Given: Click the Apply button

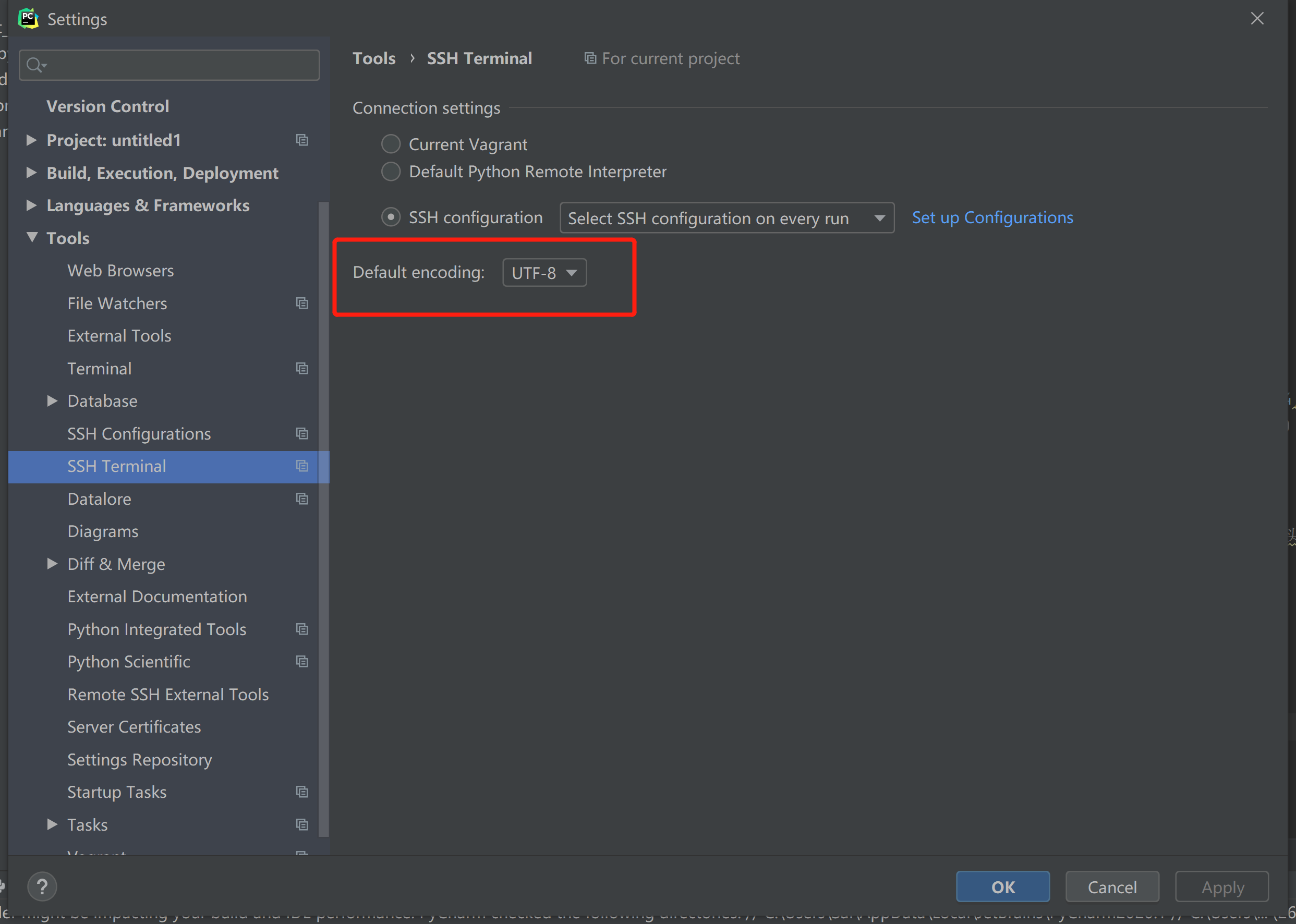Looking at the screenshot, I should [1222, 886].
